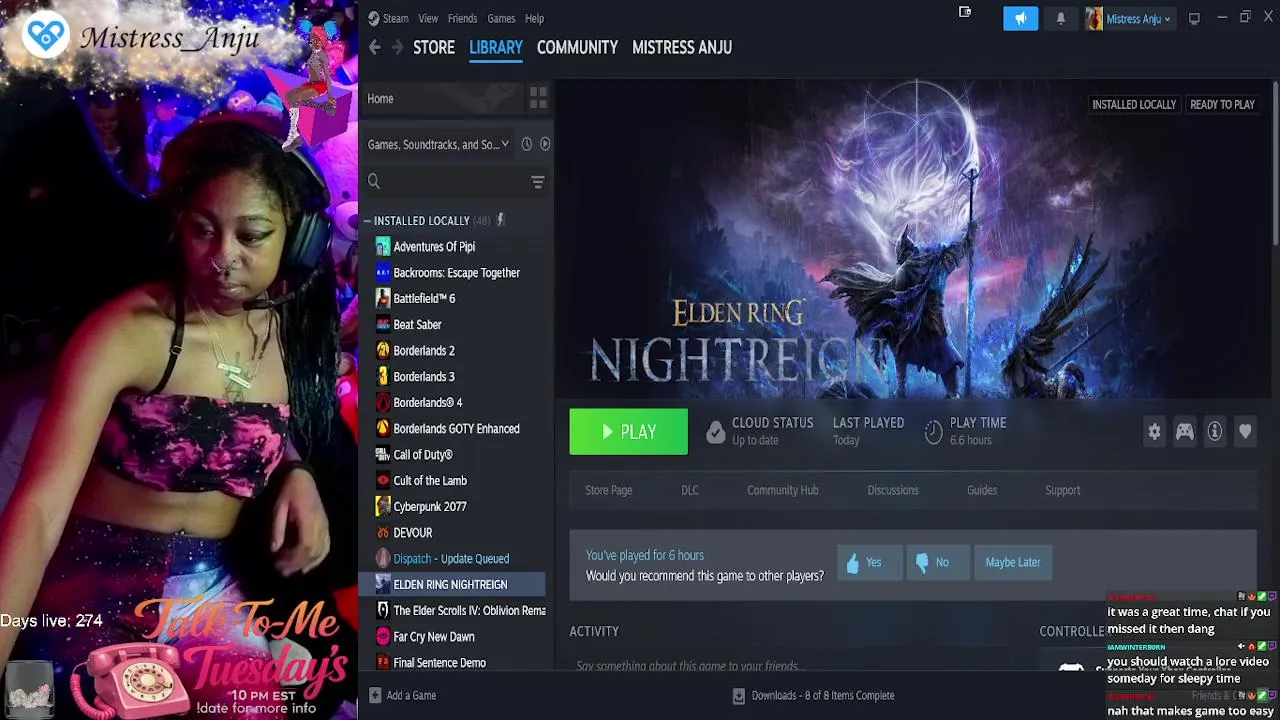The image size is (1280, 720).
Task: Open the Support link
Action: pyautogui.click(x=1063, y=490)
